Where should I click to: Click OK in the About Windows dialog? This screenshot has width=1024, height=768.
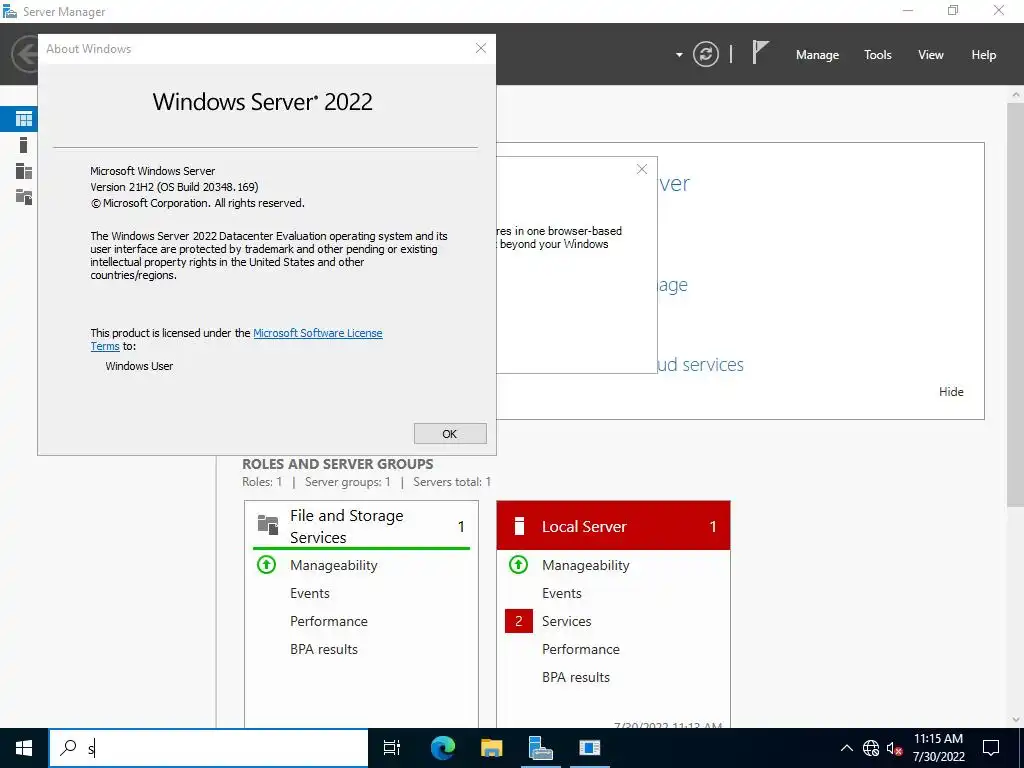(x=450, y=434)
